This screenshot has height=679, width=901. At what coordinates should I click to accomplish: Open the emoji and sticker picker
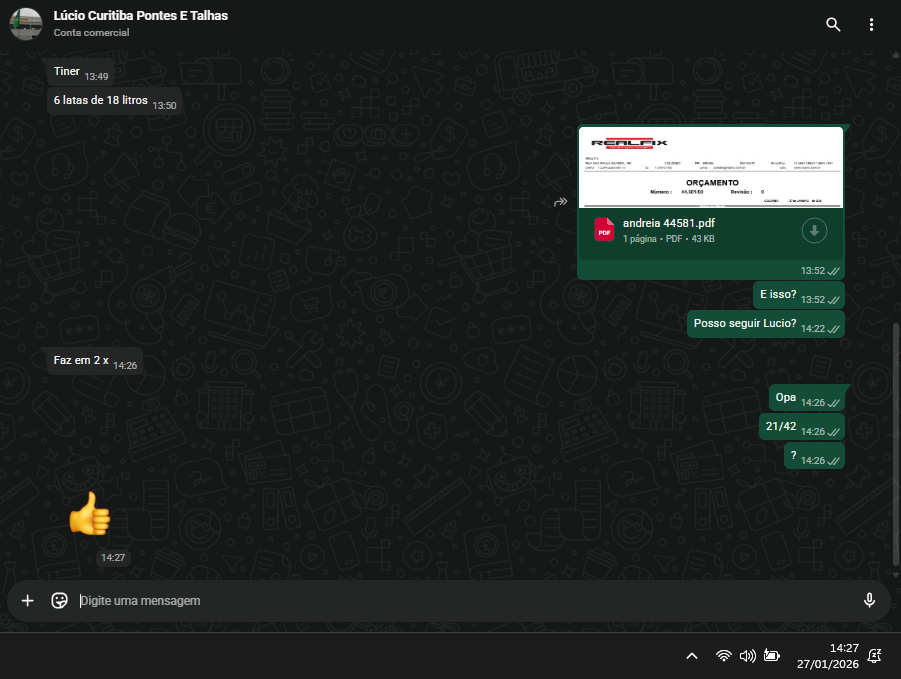(59, 600)
